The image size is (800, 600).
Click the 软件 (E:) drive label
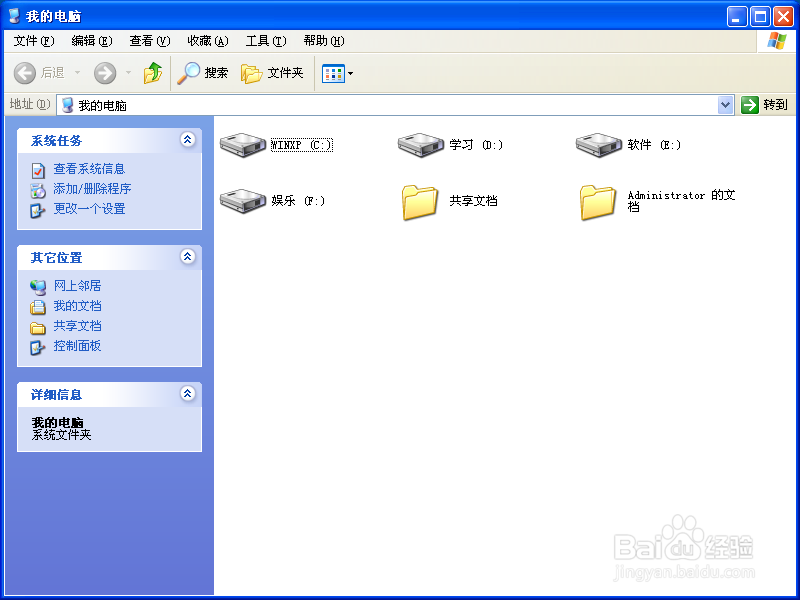click(654, 145)
